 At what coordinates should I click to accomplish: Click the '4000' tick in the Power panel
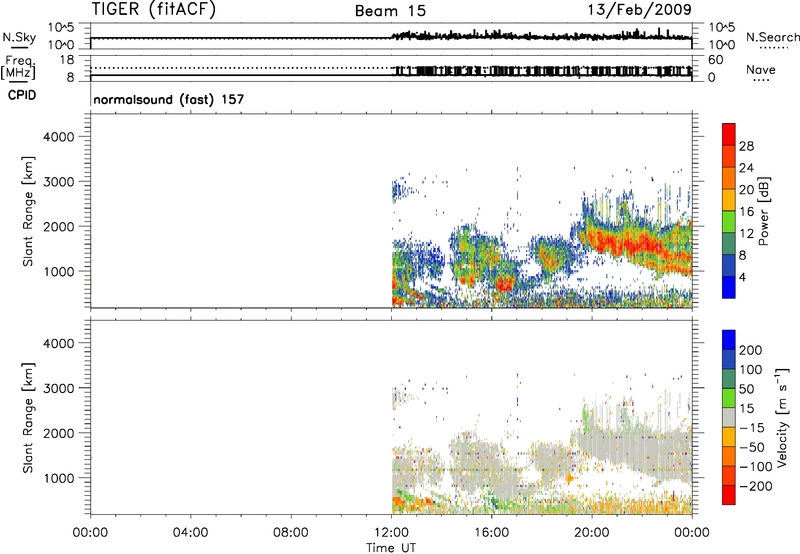point(59,137)
